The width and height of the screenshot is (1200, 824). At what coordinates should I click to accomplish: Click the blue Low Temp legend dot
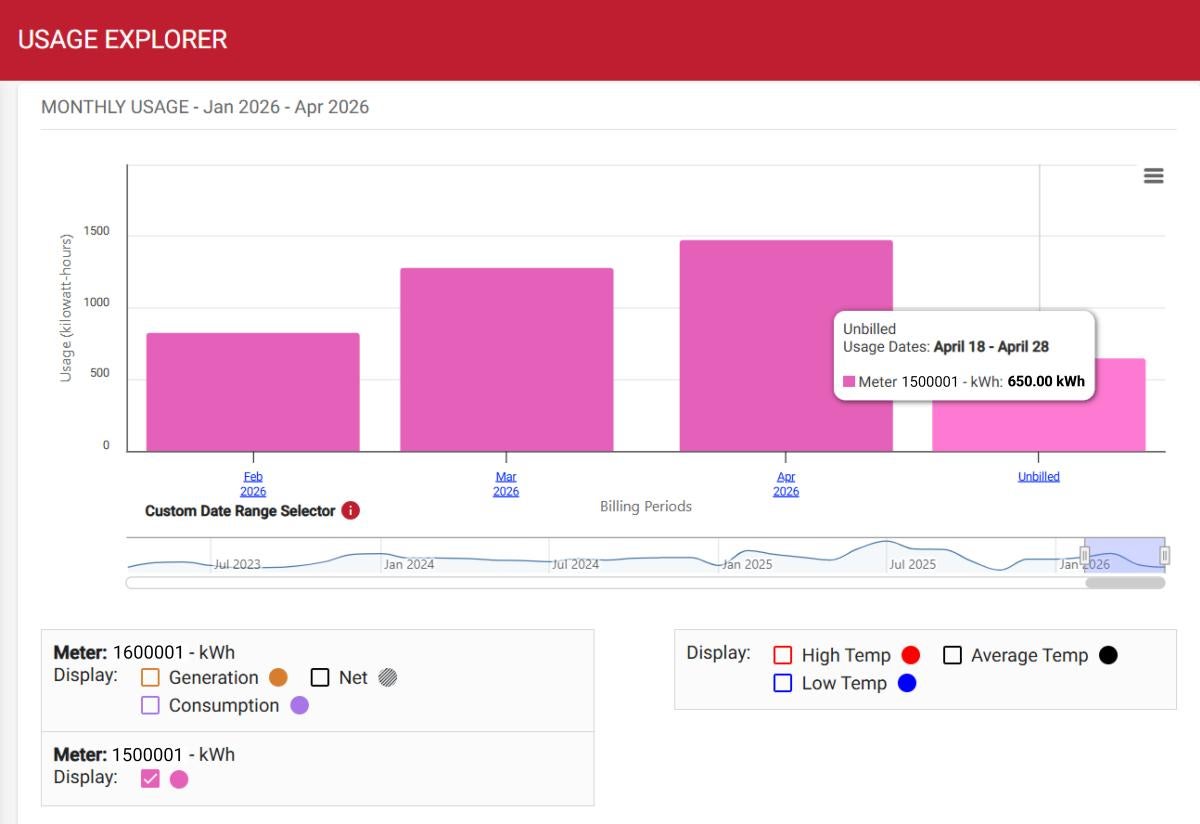907,684
